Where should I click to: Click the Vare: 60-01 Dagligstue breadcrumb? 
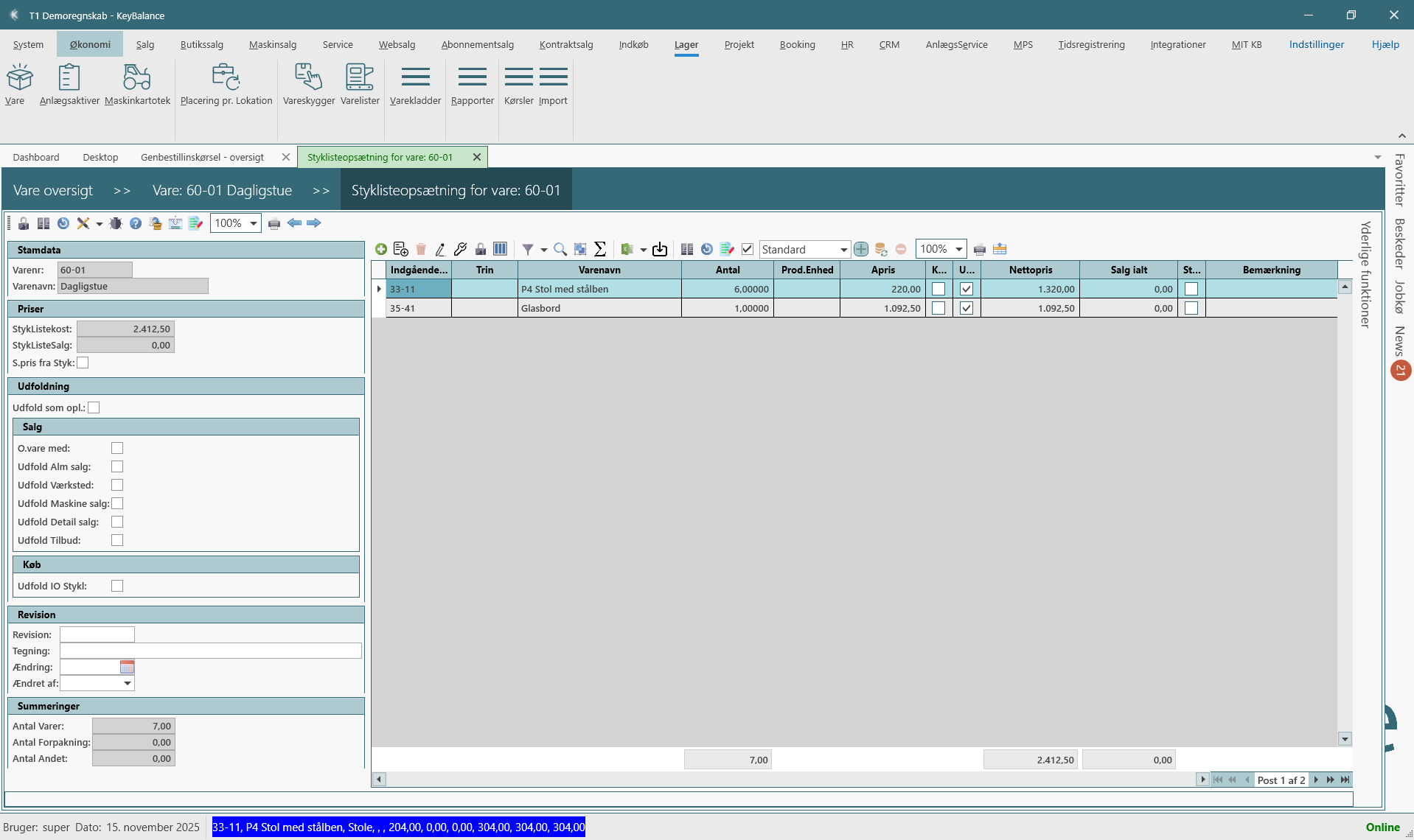coord(222,190)
